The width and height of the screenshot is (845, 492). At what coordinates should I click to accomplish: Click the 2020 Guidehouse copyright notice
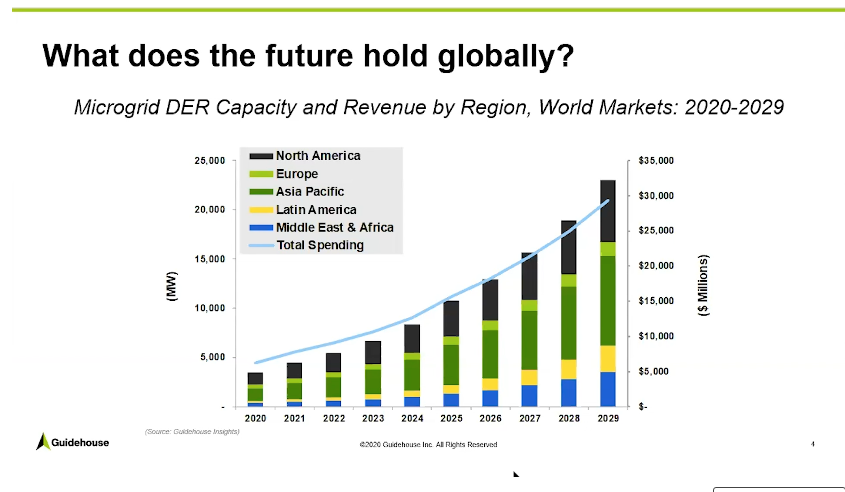[x=428, y=444]
